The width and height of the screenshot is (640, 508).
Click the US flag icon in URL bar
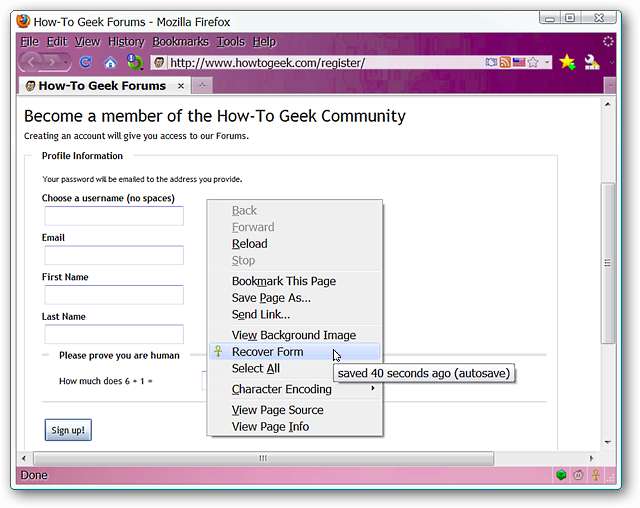[519, 62]
